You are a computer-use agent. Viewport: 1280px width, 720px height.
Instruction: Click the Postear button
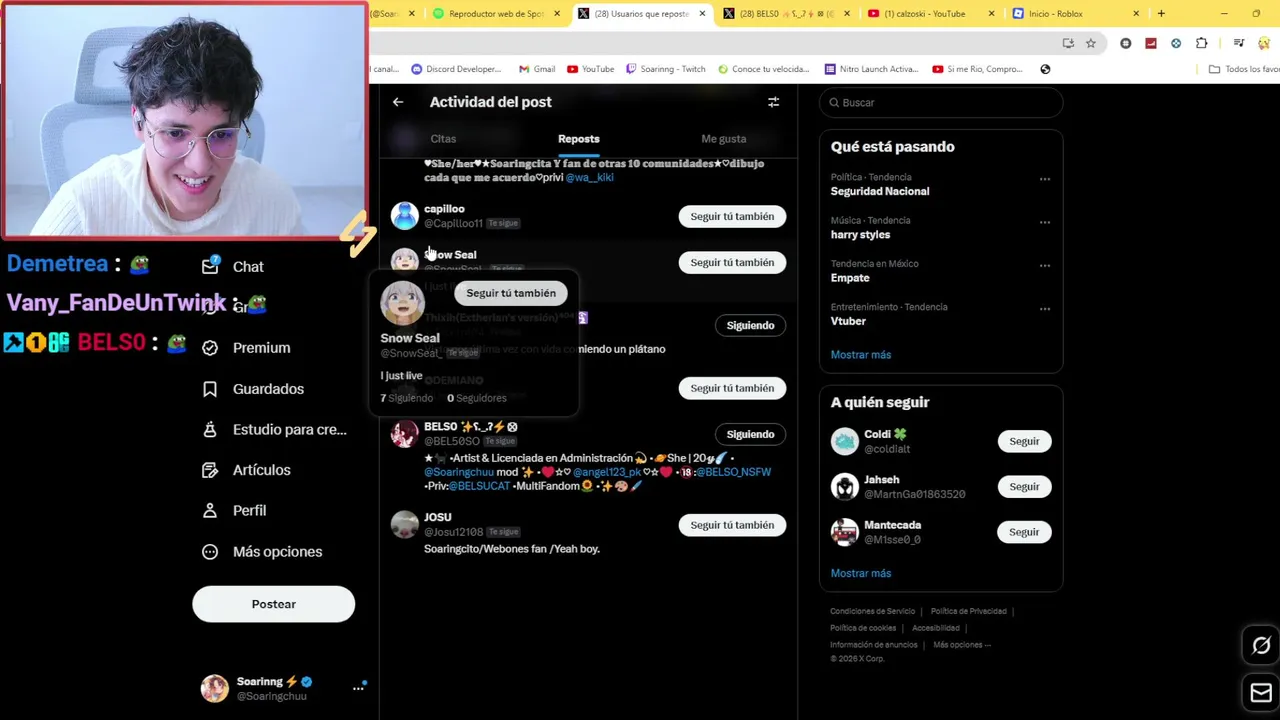tap(273, 604)
